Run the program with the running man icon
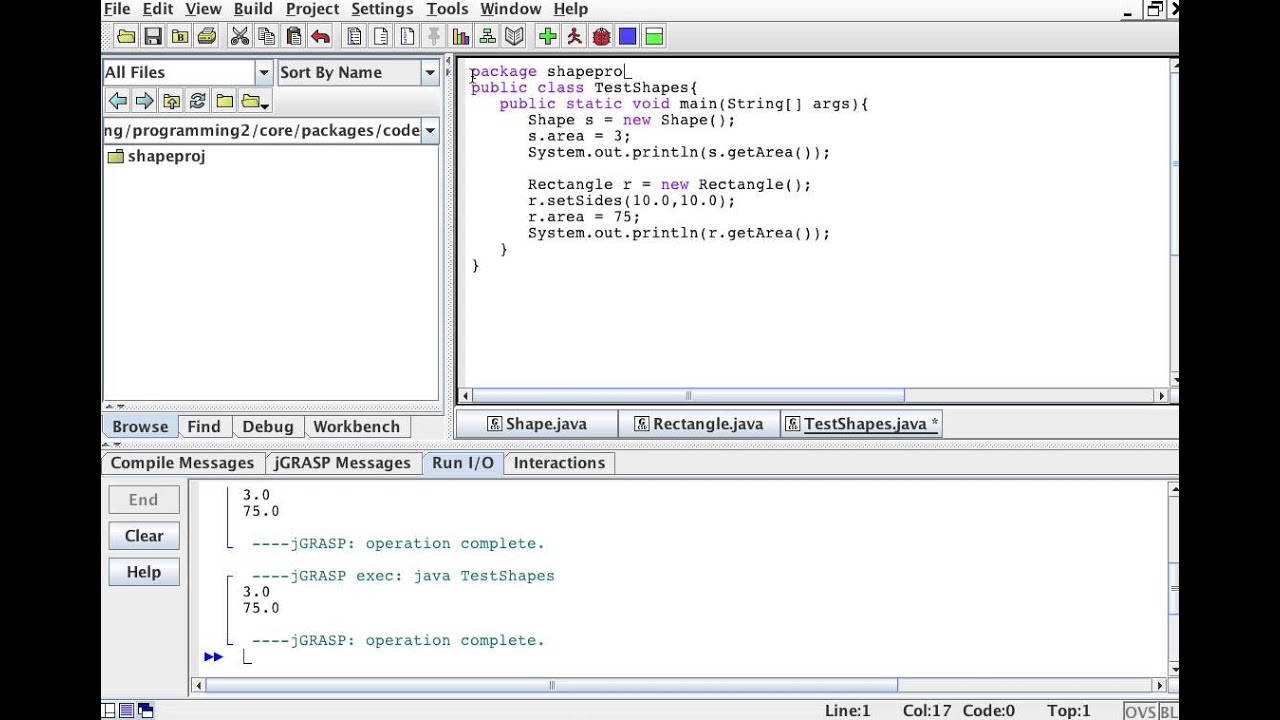Viewport: 1280px width, 720px height. click(x=574, y=37)
